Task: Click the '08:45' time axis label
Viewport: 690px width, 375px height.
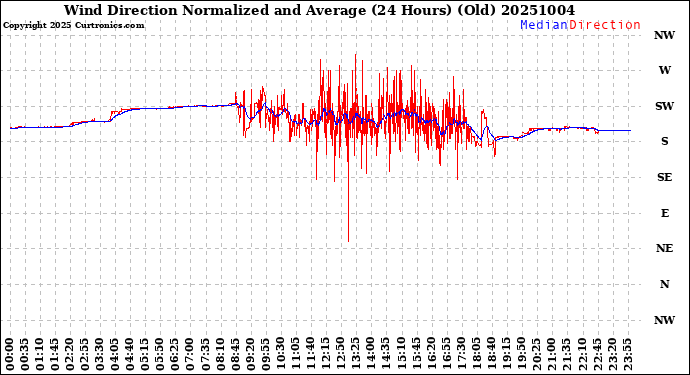Action: (x=235, y=355)
